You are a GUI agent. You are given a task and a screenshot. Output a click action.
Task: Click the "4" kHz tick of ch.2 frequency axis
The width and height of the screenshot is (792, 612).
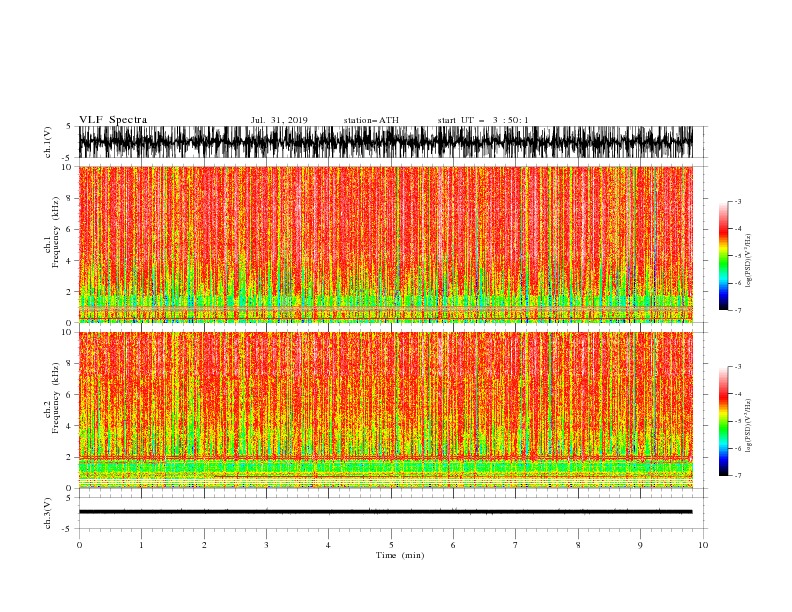click(69, 426)
